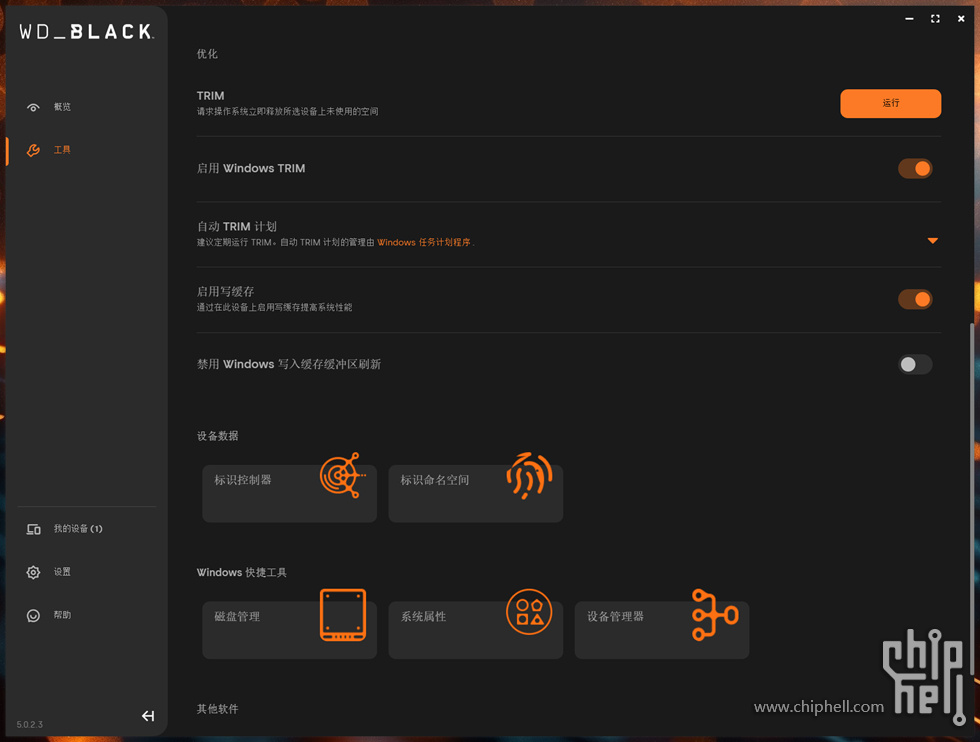This screenshot has height=742, width=980.
Task: Click the wrench tools icon in sidebar
Action: click(33, 150)
